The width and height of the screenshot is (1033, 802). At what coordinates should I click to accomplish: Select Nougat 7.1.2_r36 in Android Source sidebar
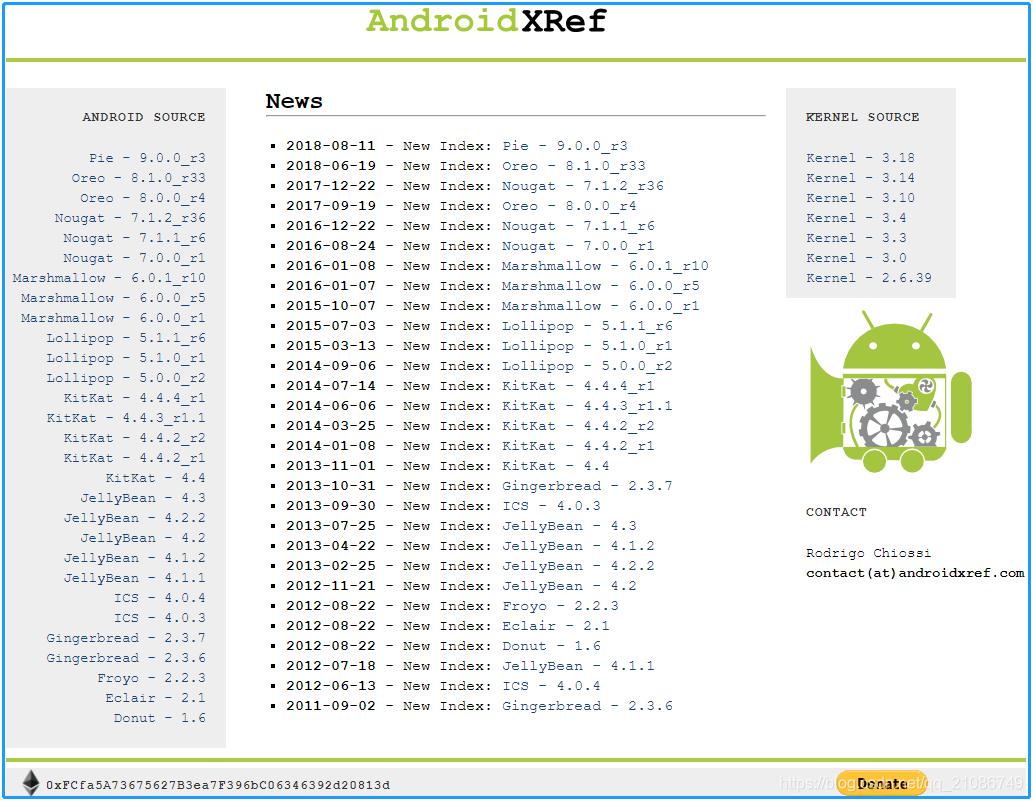pyautogui.click(x=130, y=218)
